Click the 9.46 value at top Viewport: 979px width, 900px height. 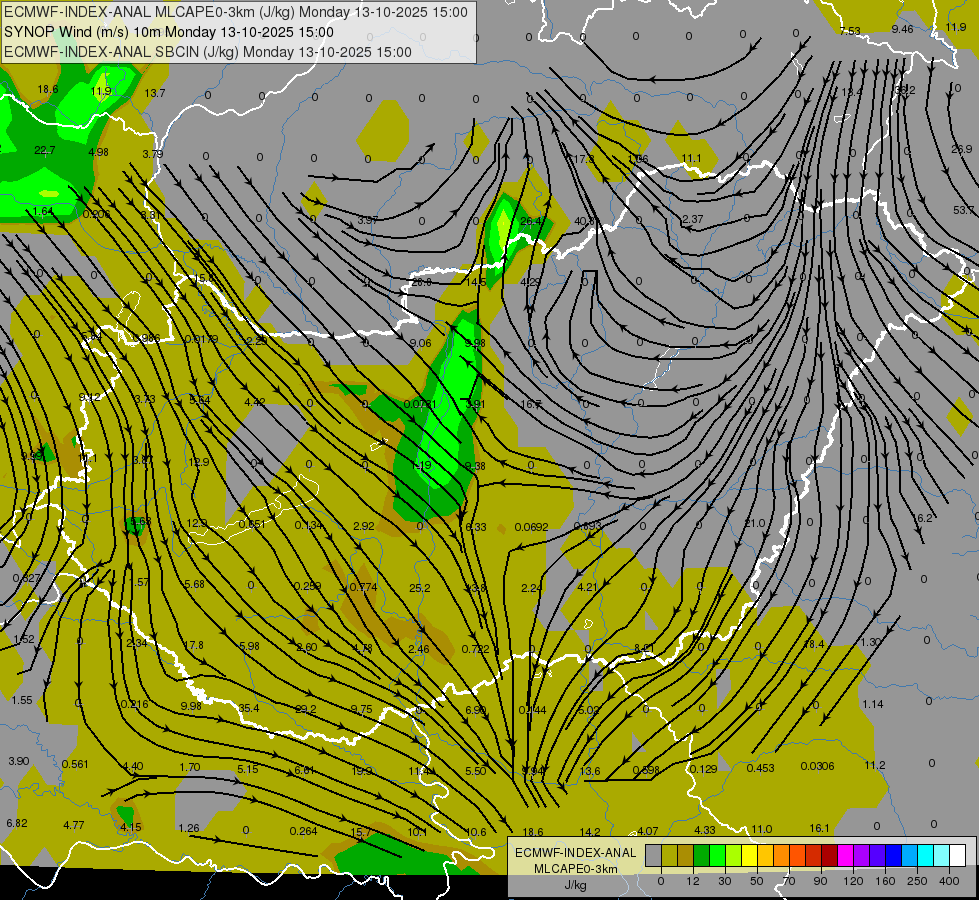[x=902, y=29]
